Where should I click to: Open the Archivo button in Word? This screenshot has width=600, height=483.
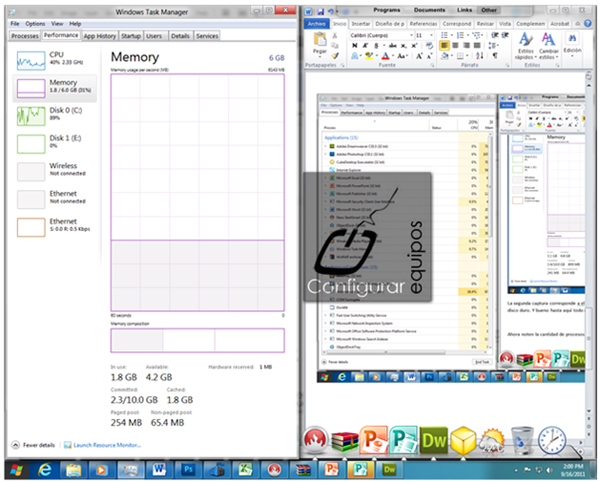click(x=317, y=24)
